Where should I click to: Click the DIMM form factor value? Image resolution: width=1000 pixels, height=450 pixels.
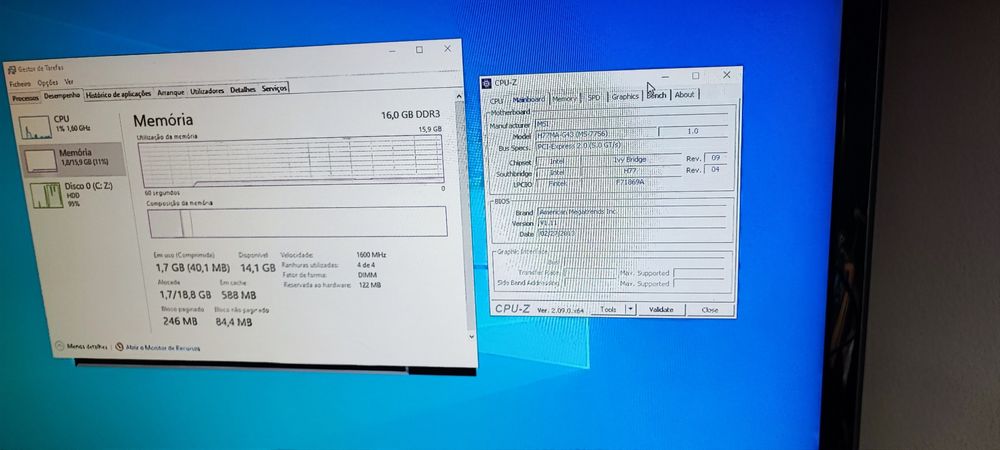pos(367,275)
